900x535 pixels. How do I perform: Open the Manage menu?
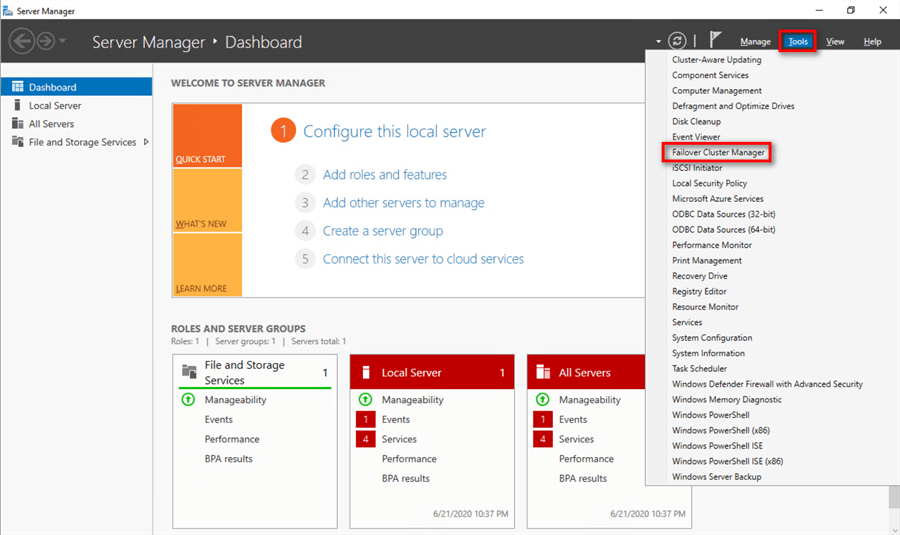click(x=755, y=42)
